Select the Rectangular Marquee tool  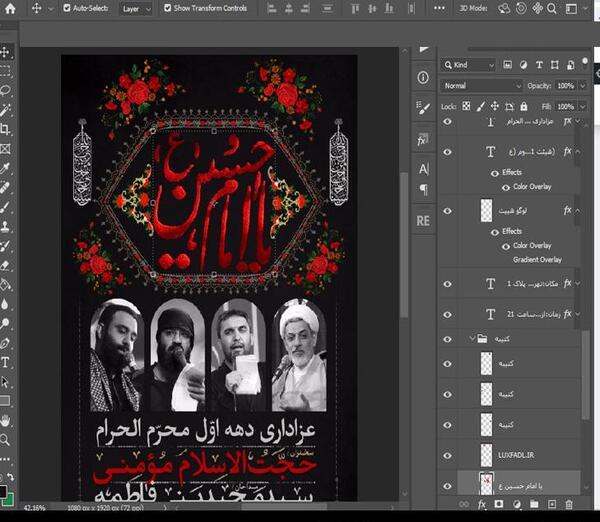click(x=5, y=71)
